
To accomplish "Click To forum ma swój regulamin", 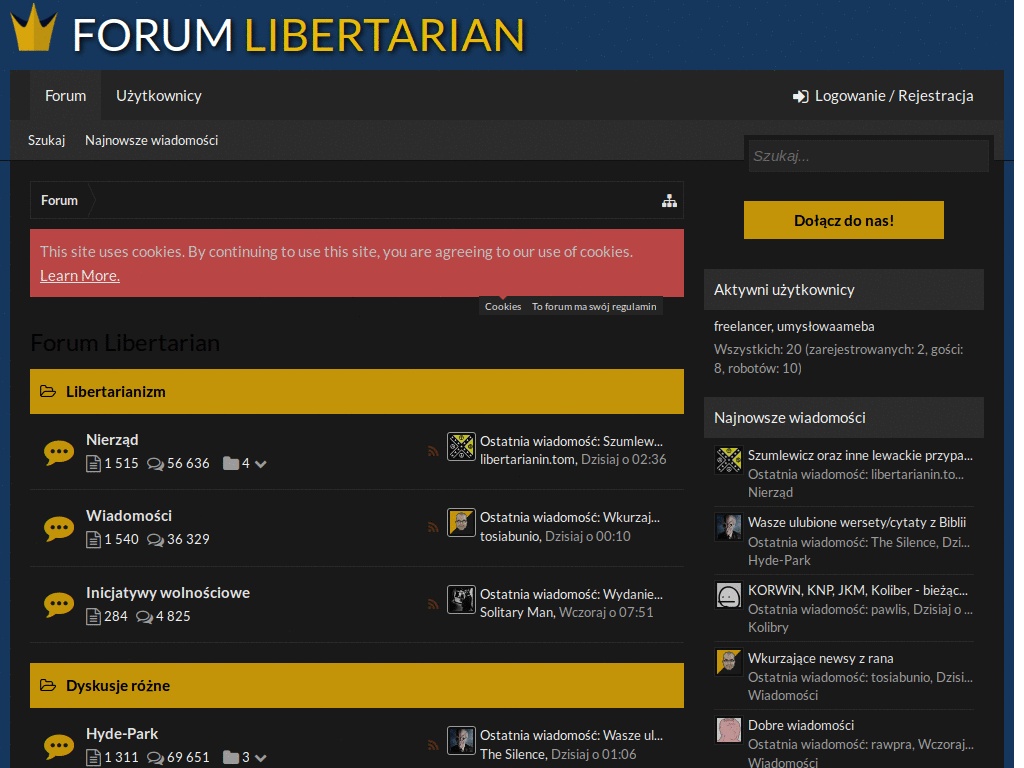I will point(594,306).
